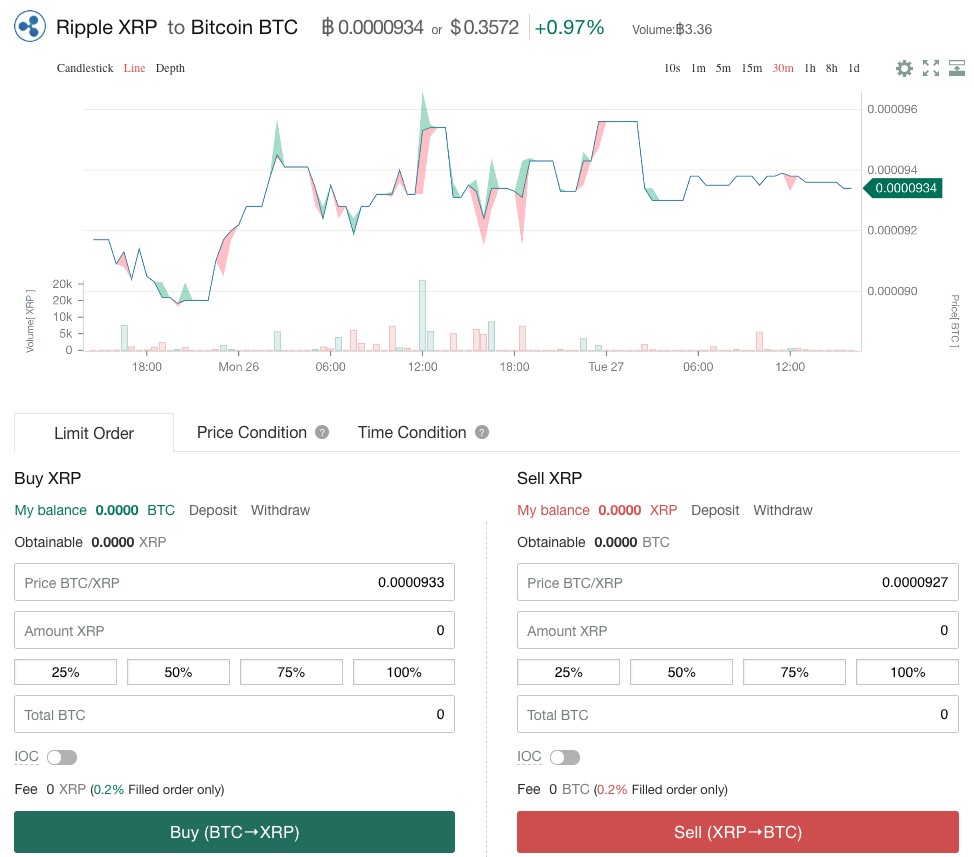Focus the Sell Price BTC/XRP field
This screenshot has height=857, width=974.
pos(738,583)
